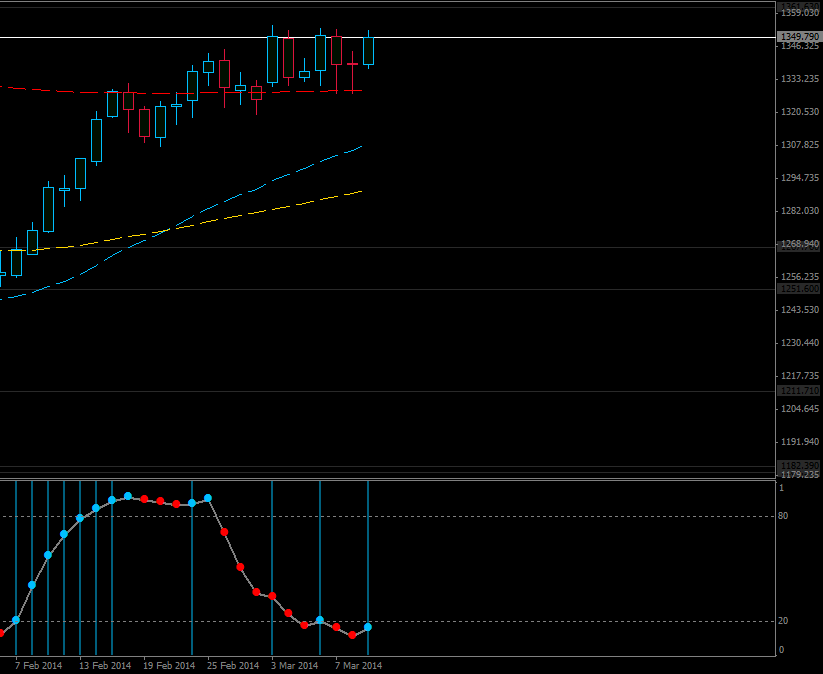Click the 1320.530 price axis label
823x674 pixels.
coord(800,112)
